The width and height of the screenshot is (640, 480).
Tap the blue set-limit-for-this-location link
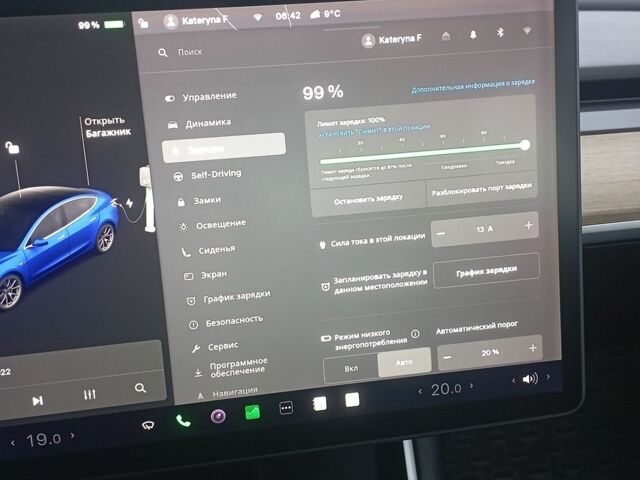(x=374, y=129)
